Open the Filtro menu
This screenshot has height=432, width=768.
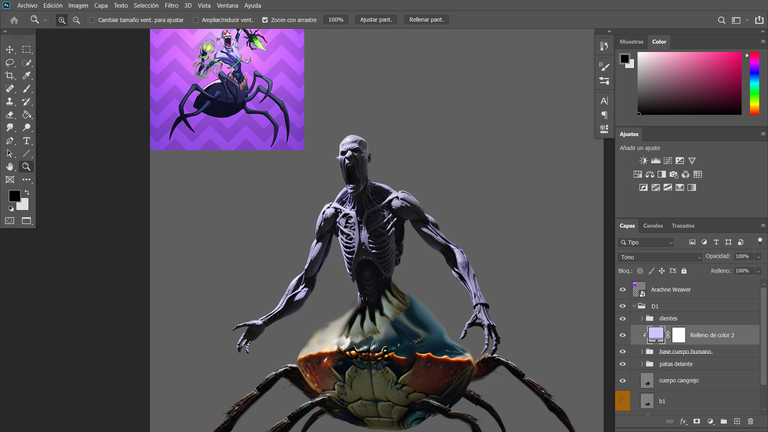(x=171, y=5)
